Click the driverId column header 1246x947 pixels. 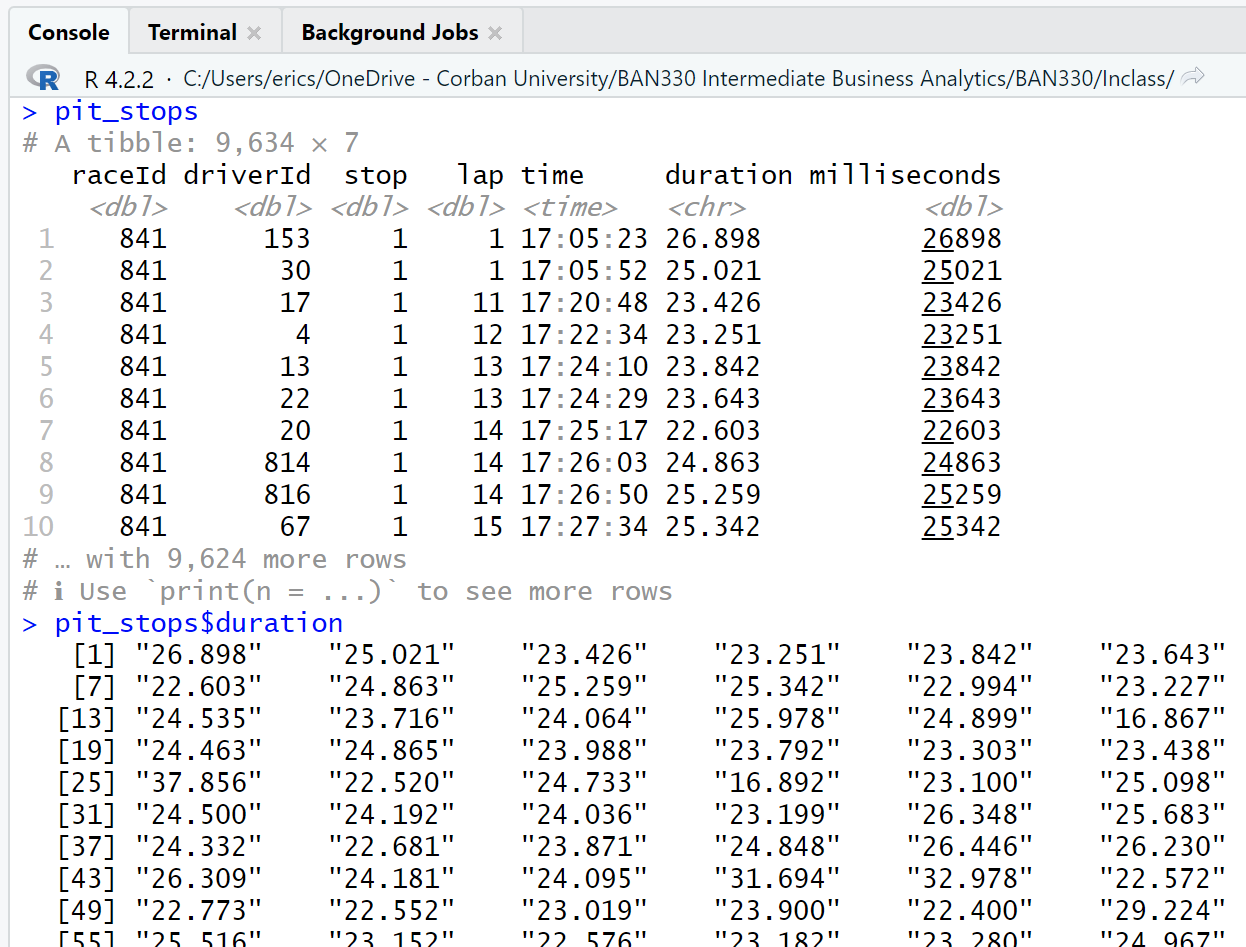tap(247, 175)
